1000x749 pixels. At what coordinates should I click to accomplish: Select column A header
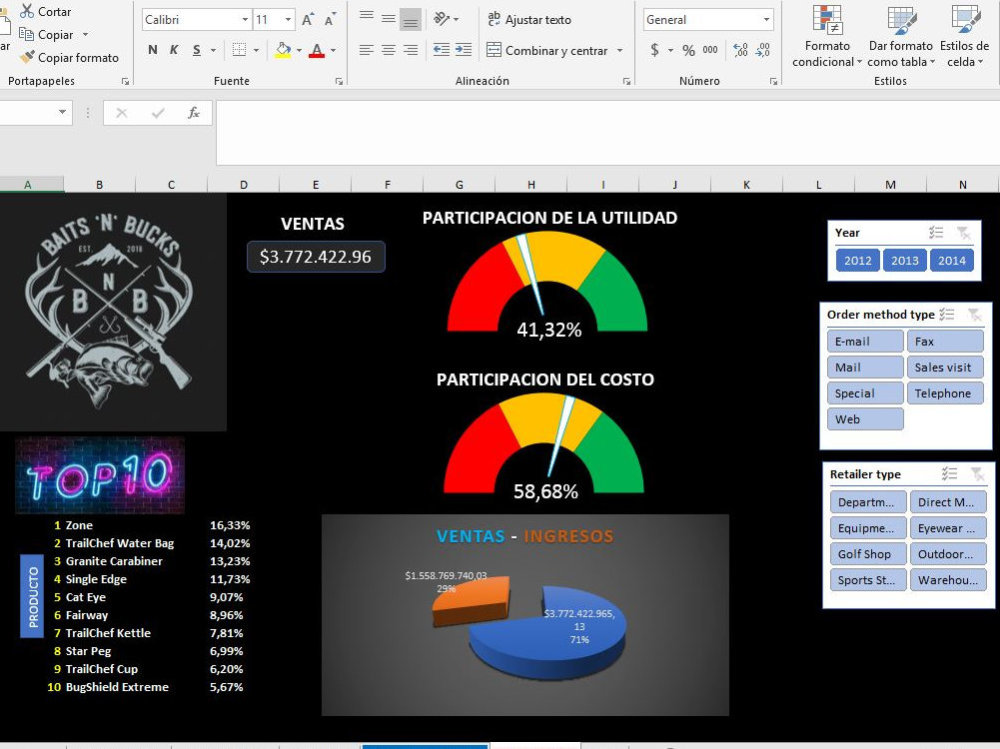coord(27,184)
